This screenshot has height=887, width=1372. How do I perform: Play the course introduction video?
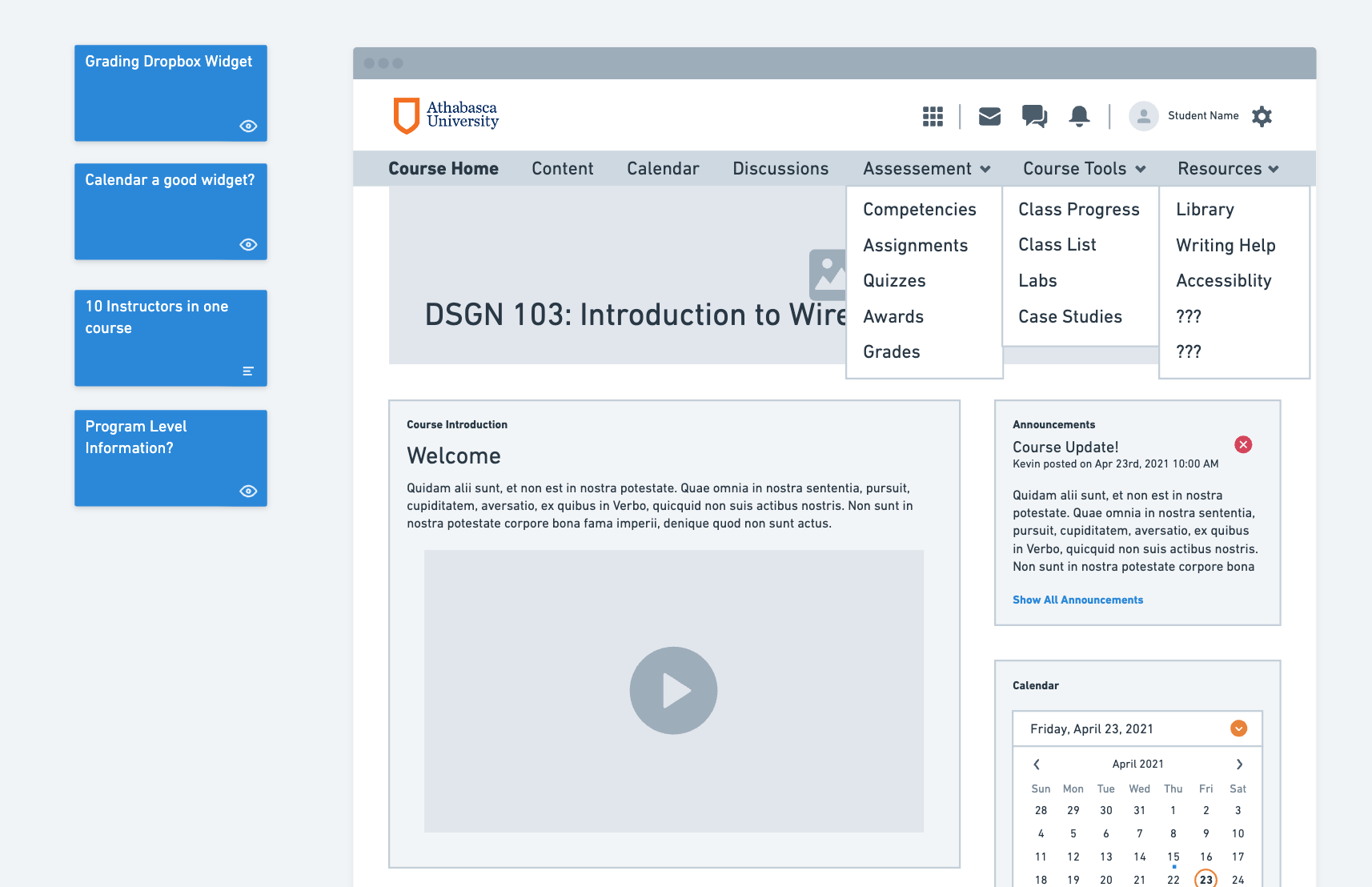(x=673, y=690)
